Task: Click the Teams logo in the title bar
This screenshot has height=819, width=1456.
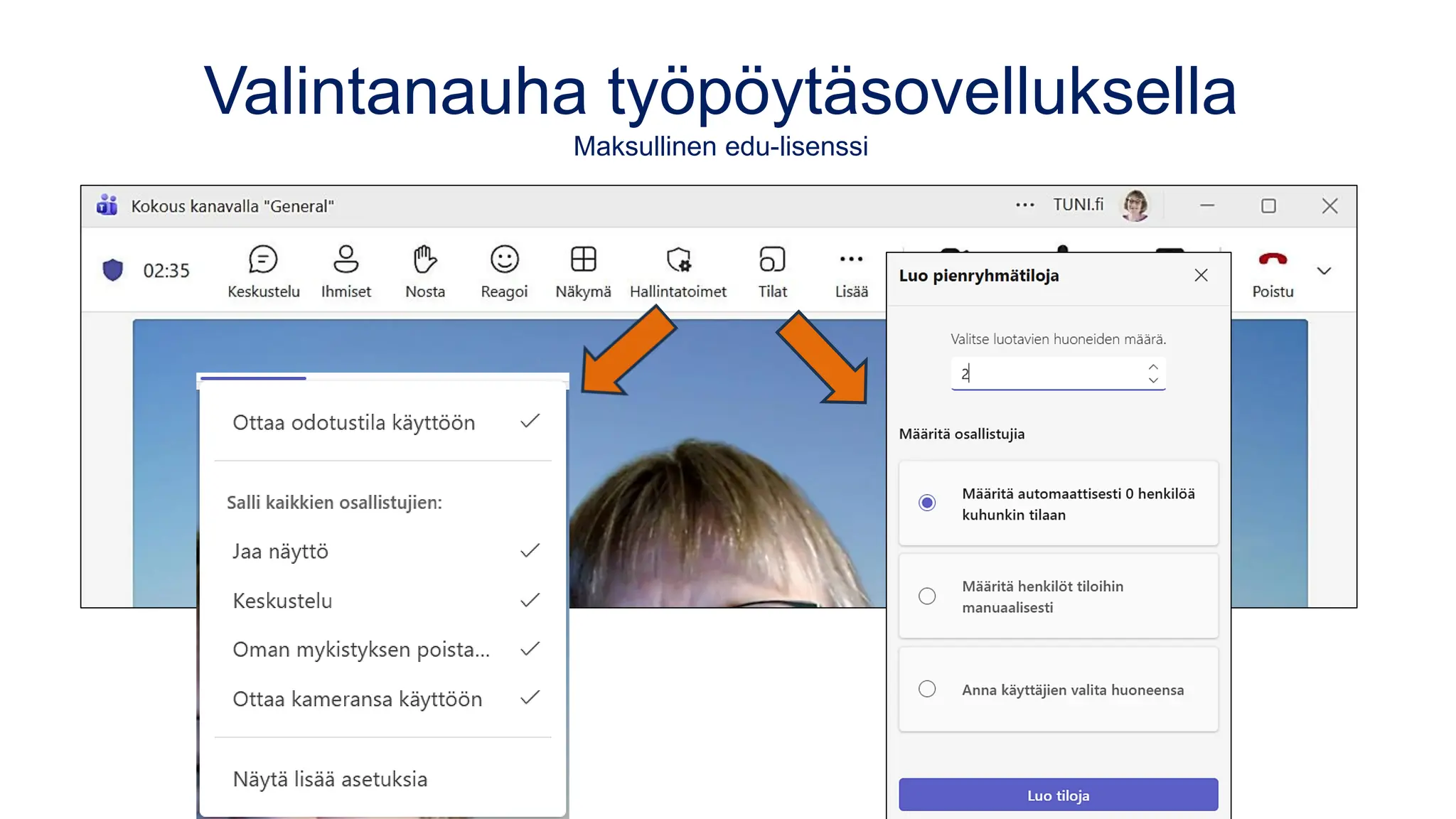Action: tap(107, 205)
